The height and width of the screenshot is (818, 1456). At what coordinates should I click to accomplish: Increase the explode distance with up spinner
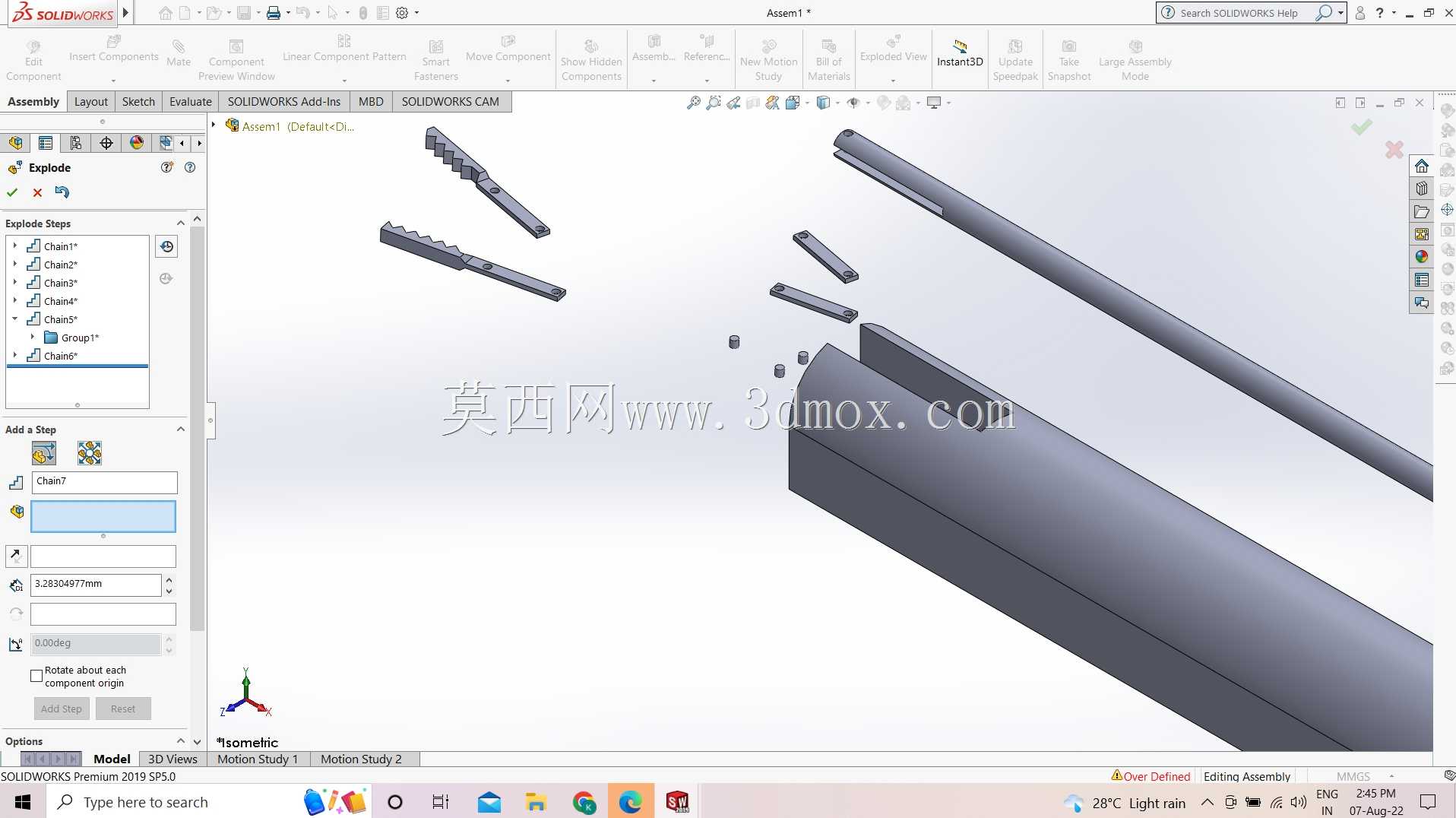(169, 580)
